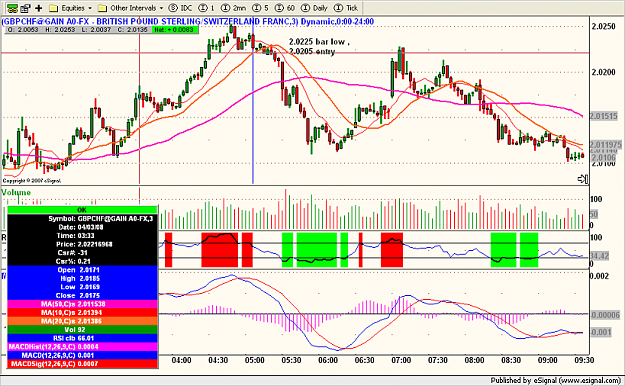
Task: Click the MACDSig(12,26,9,C) 0.0007 row
Action: click(x=82, y=364)
